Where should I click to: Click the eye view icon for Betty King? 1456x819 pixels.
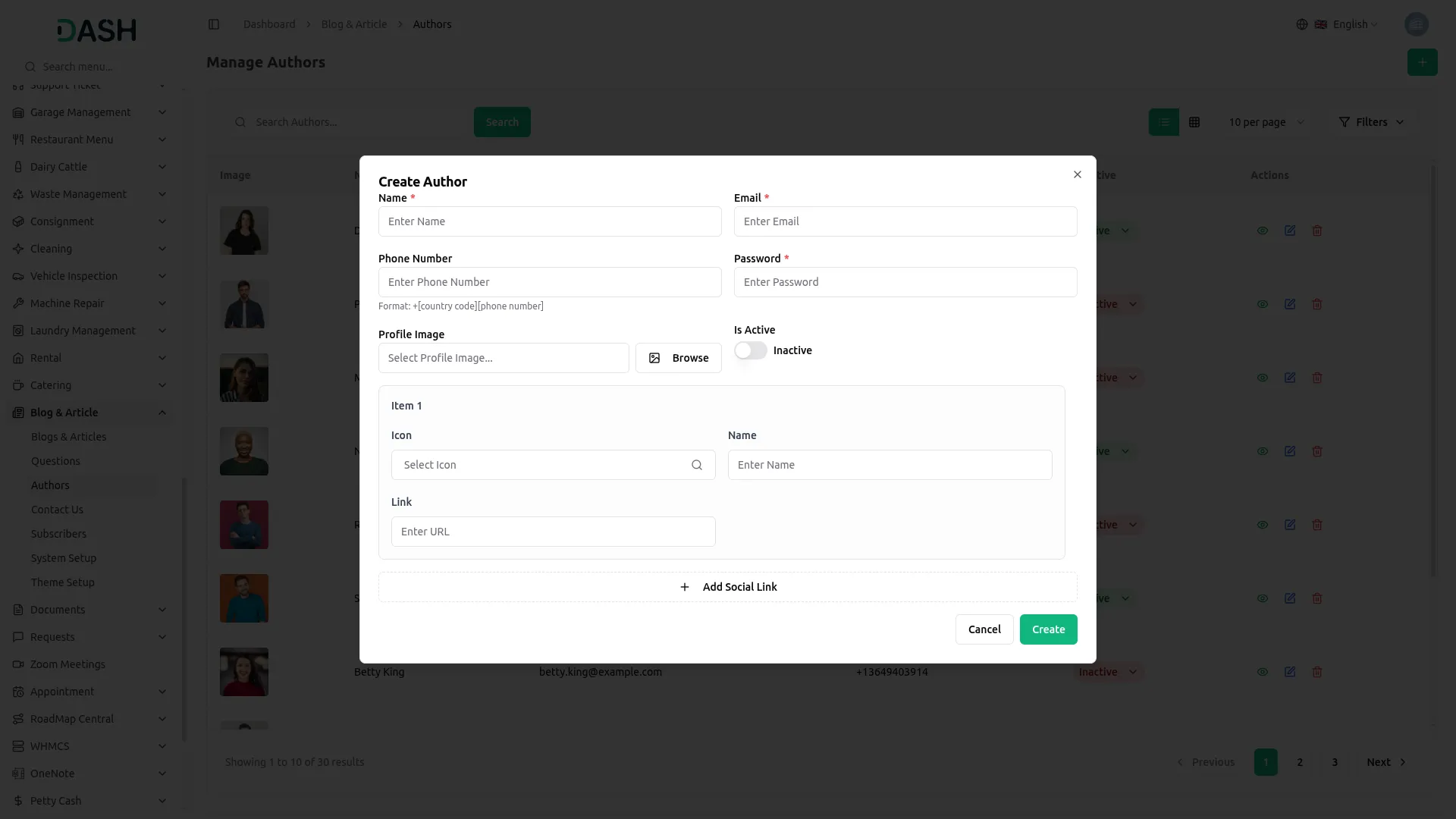click(x=1263, y=672)
